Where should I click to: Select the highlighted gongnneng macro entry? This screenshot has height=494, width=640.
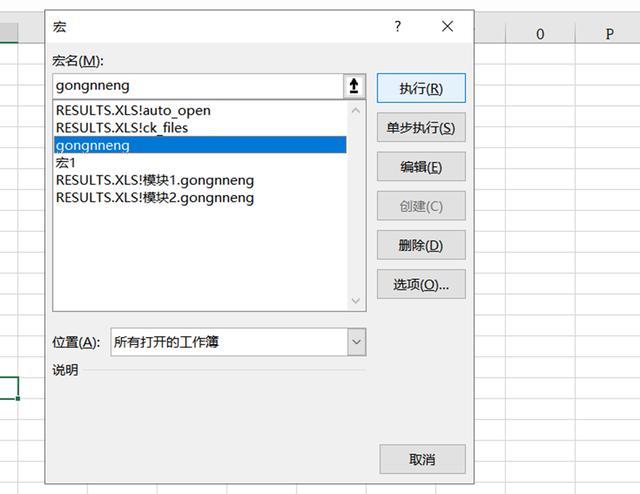point(93,145)
